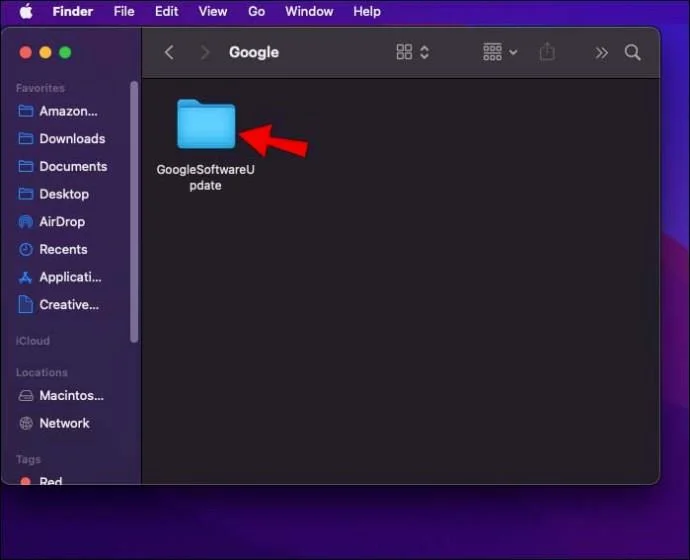Click the Locations section header

pyautogui.click(x=42, y=373)
